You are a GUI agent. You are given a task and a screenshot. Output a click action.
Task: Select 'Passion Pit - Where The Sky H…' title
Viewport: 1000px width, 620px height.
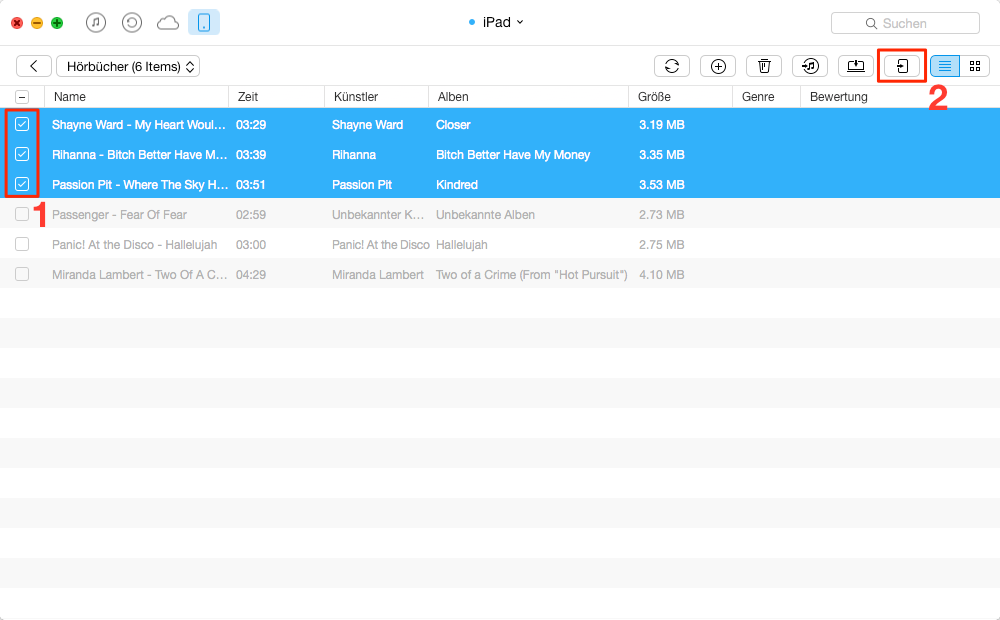click(140, 185)
